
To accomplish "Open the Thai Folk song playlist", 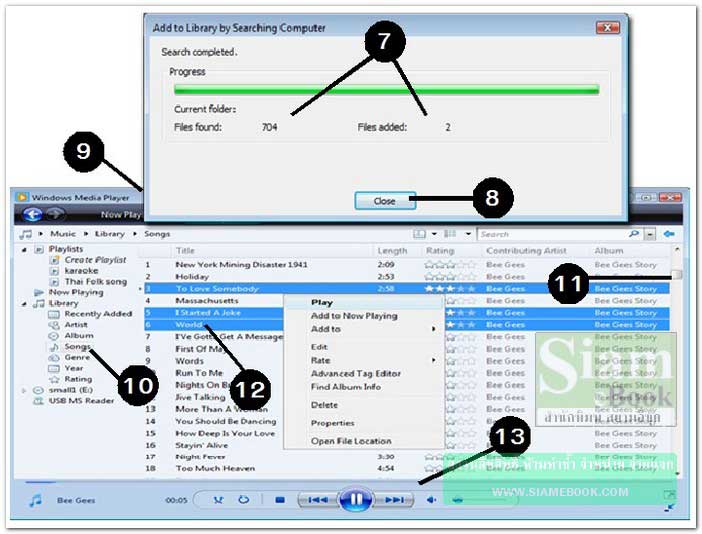I will point(96,282).
